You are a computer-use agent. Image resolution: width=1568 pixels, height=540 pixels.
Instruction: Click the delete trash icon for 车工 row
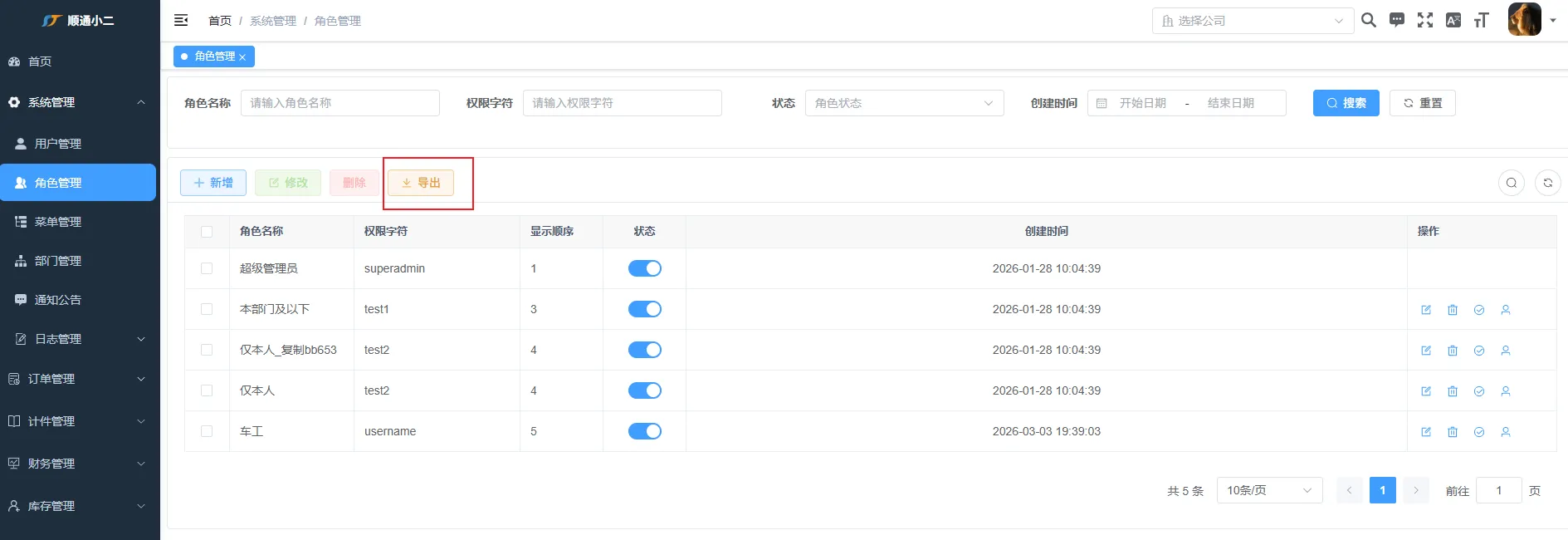[x=1453, y=432]
